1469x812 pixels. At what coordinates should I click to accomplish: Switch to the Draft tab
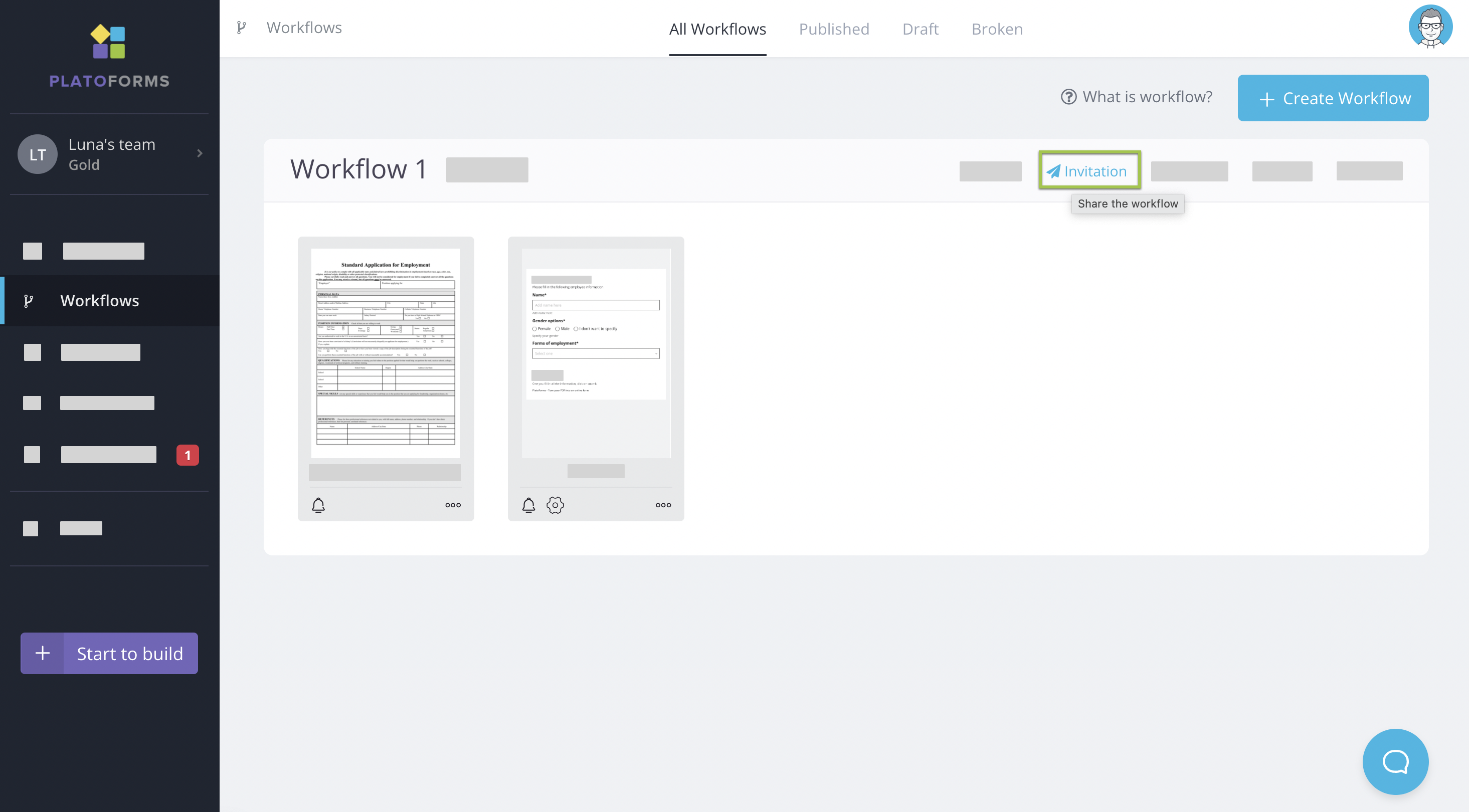[x=920, y=29]
